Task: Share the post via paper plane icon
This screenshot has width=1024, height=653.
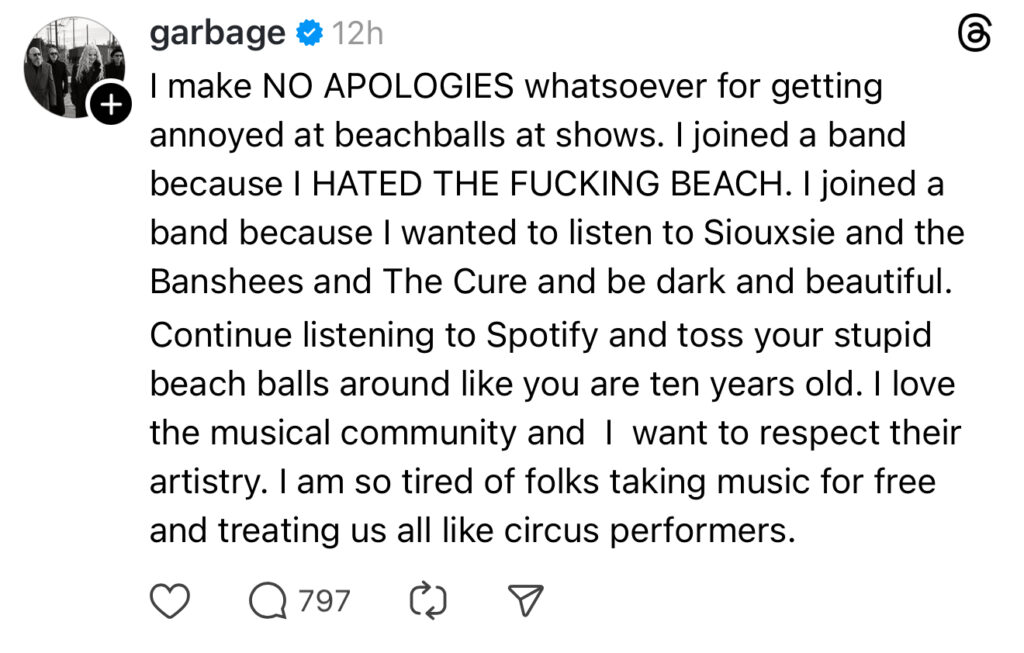Action: pos(525,600)
